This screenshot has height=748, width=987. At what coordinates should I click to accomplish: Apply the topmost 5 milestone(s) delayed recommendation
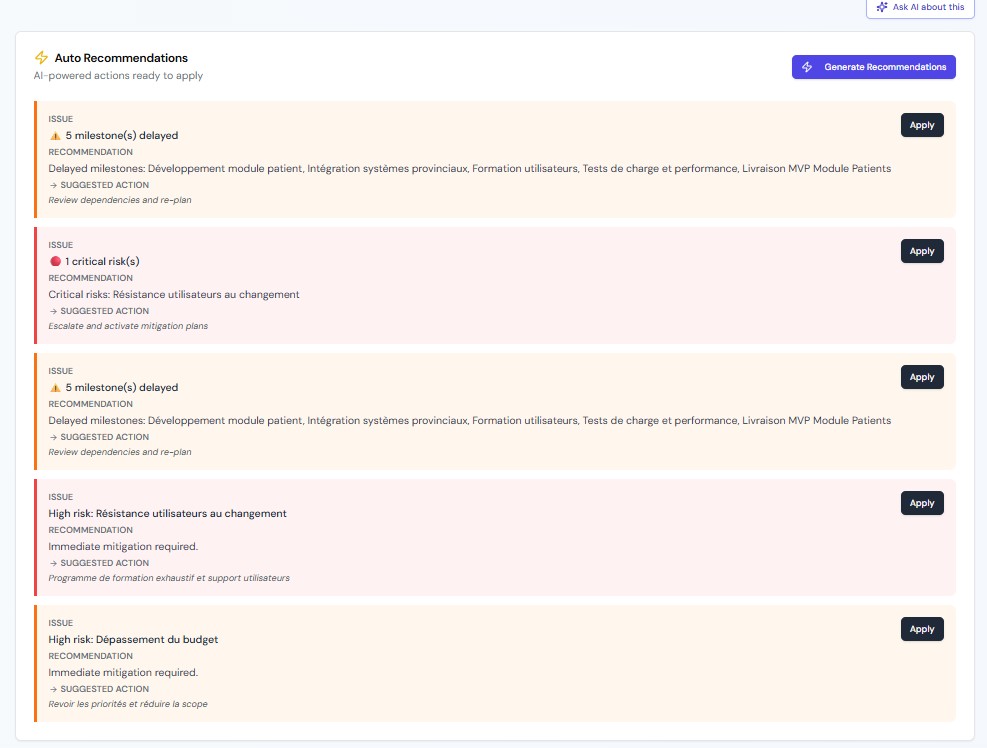point(922,125)
